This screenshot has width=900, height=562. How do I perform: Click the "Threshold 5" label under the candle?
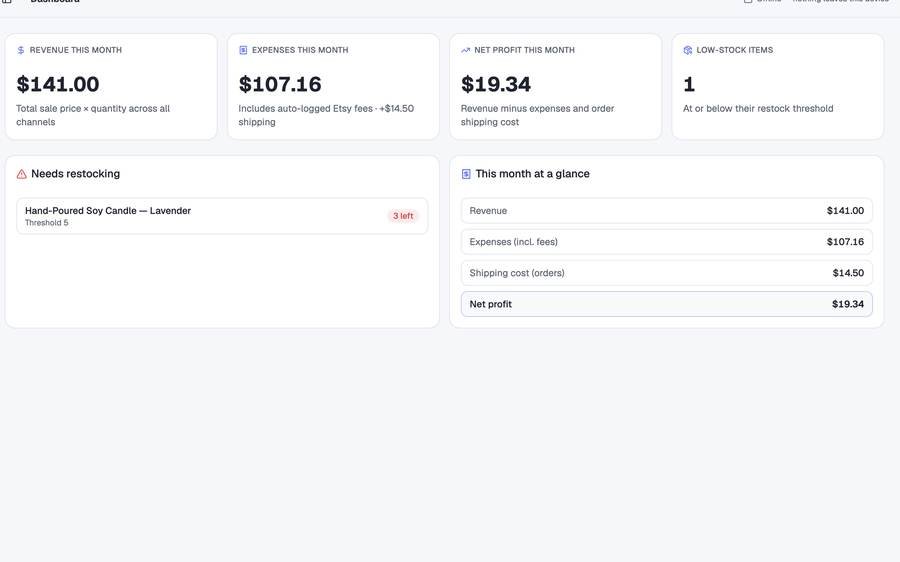[x=46, y=223]
